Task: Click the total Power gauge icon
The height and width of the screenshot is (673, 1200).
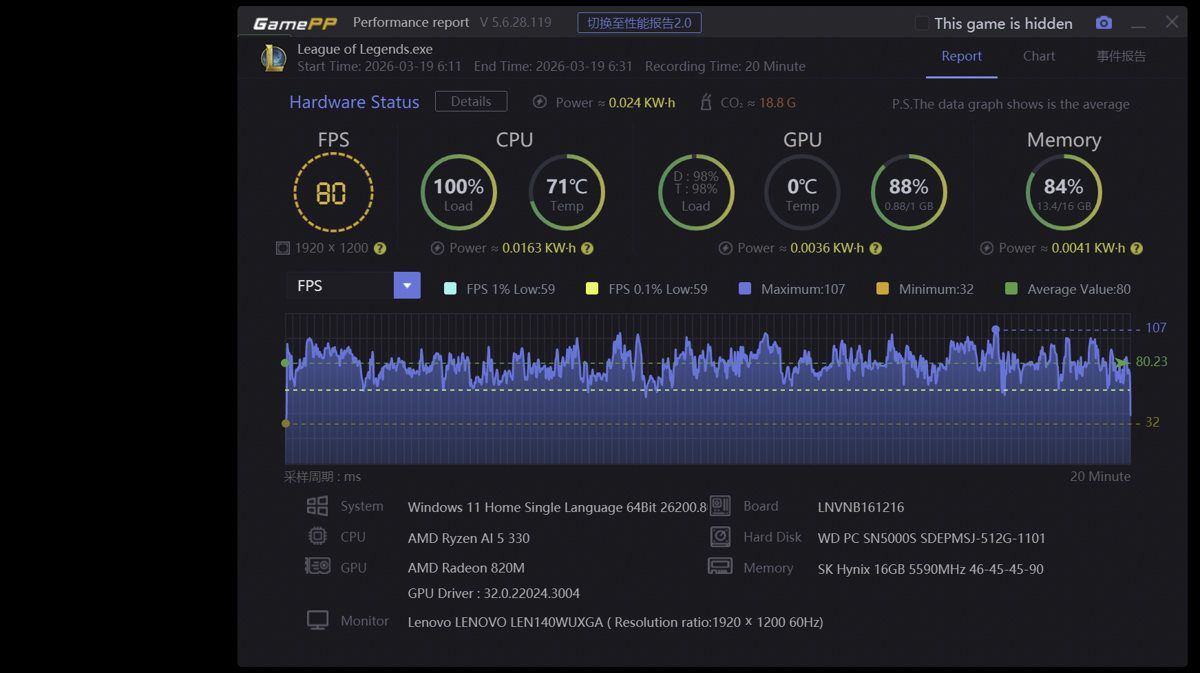Action: (540, 102)
